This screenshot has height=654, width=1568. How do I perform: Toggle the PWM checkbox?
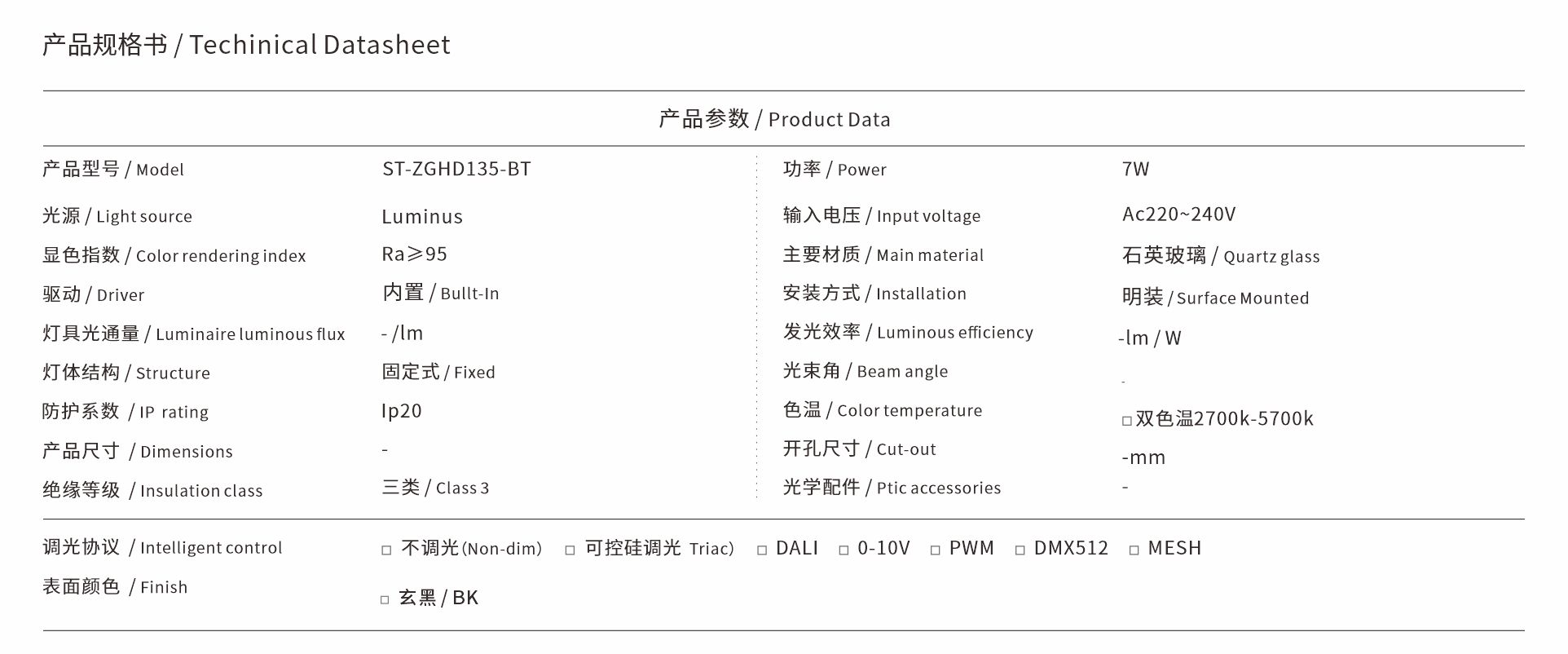point(935,550)
